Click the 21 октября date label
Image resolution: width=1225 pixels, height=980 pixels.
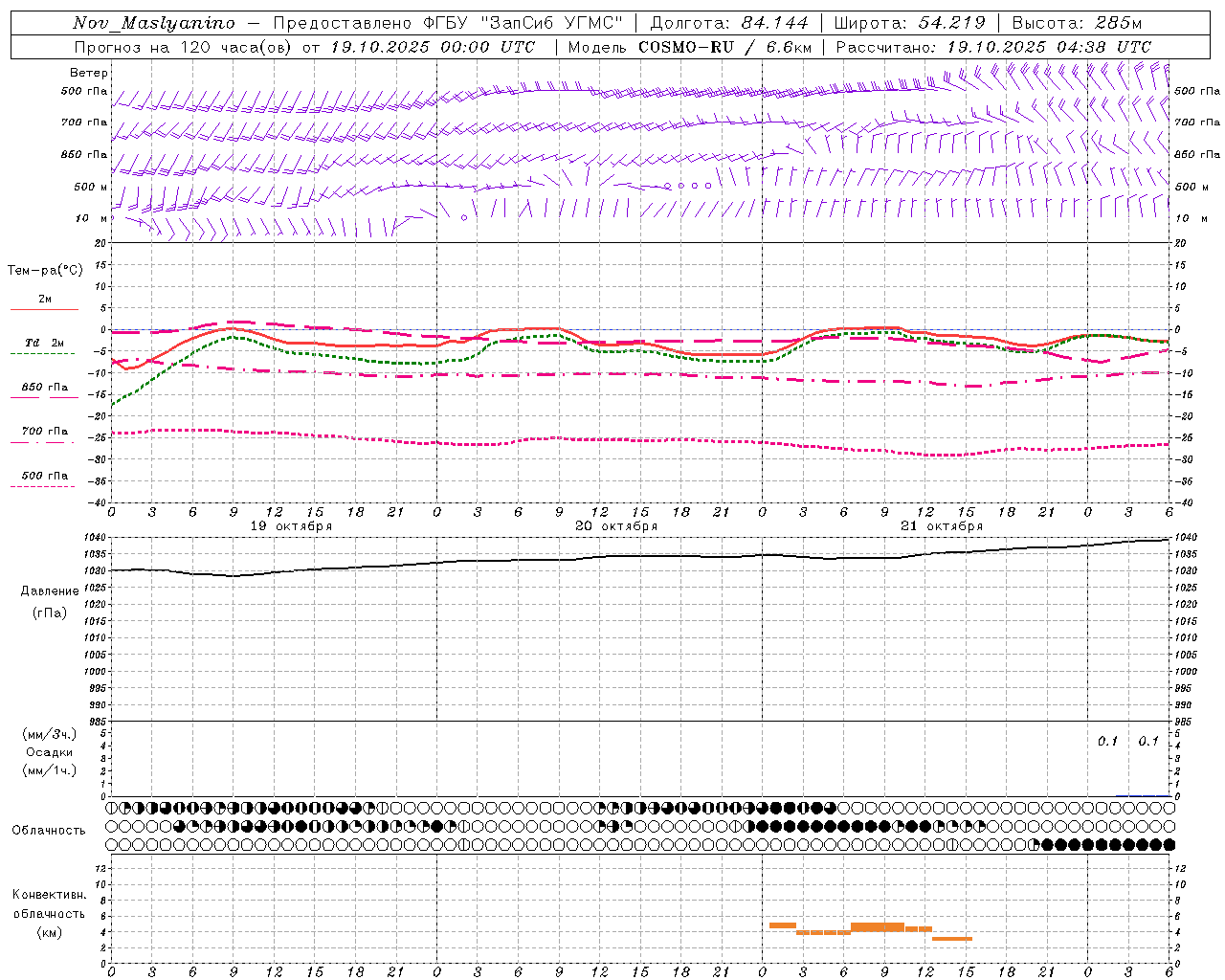coord(942,526)
